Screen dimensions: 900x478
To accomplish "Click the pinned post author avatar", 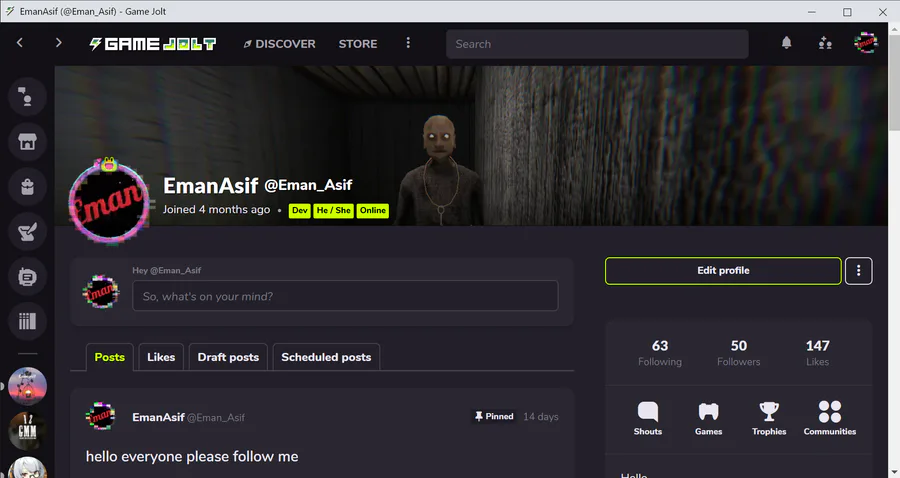I will [100, 417].
